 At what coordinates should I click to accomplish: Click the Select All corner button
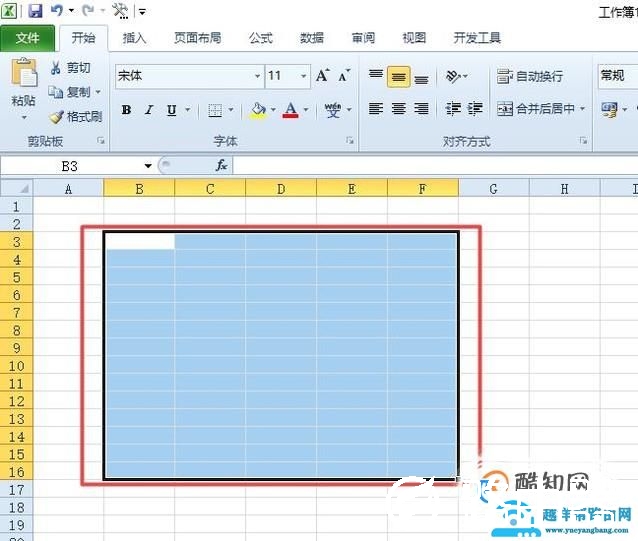(x=17, y=188)
